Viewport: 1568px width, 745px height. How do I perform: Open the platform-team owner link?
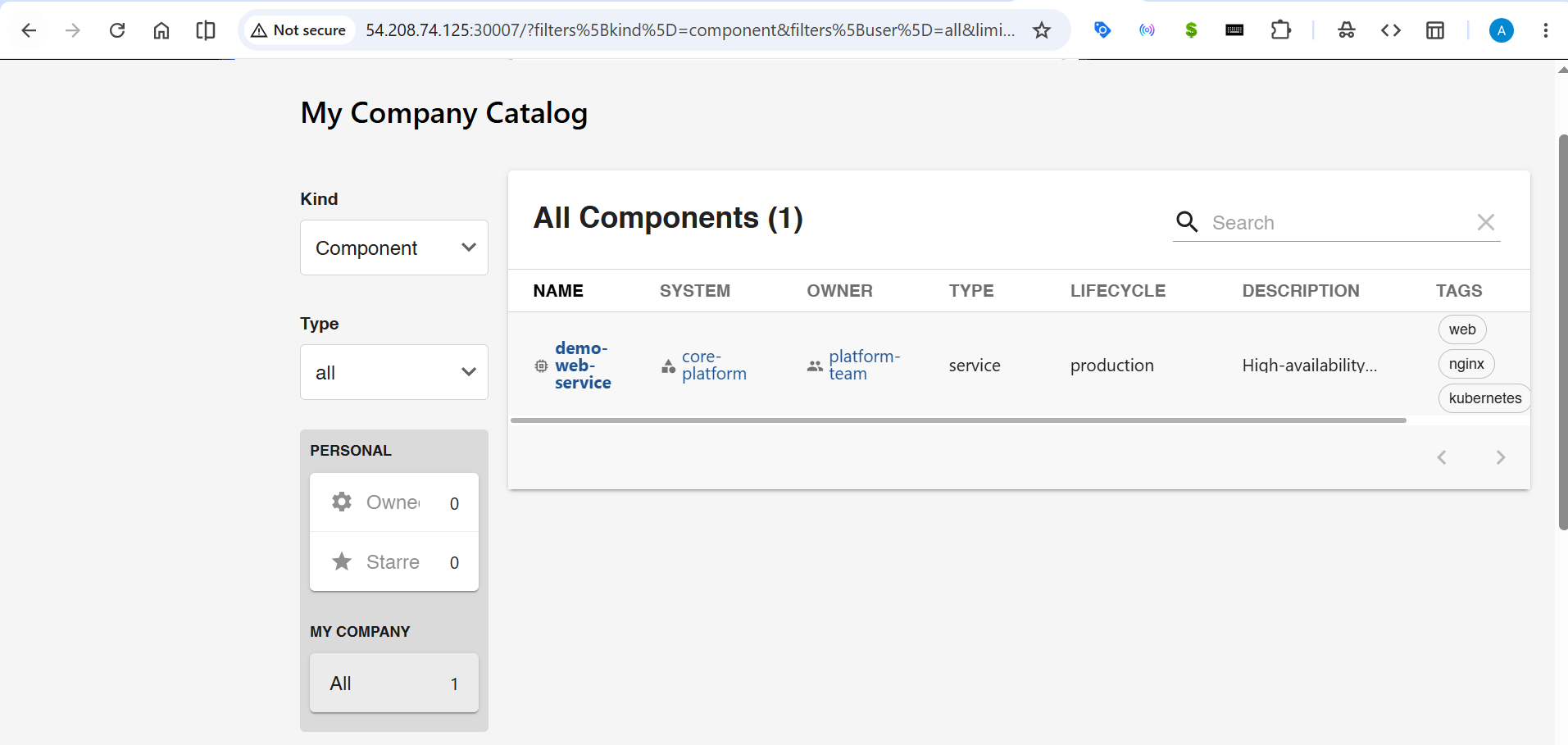pos(864,366)
